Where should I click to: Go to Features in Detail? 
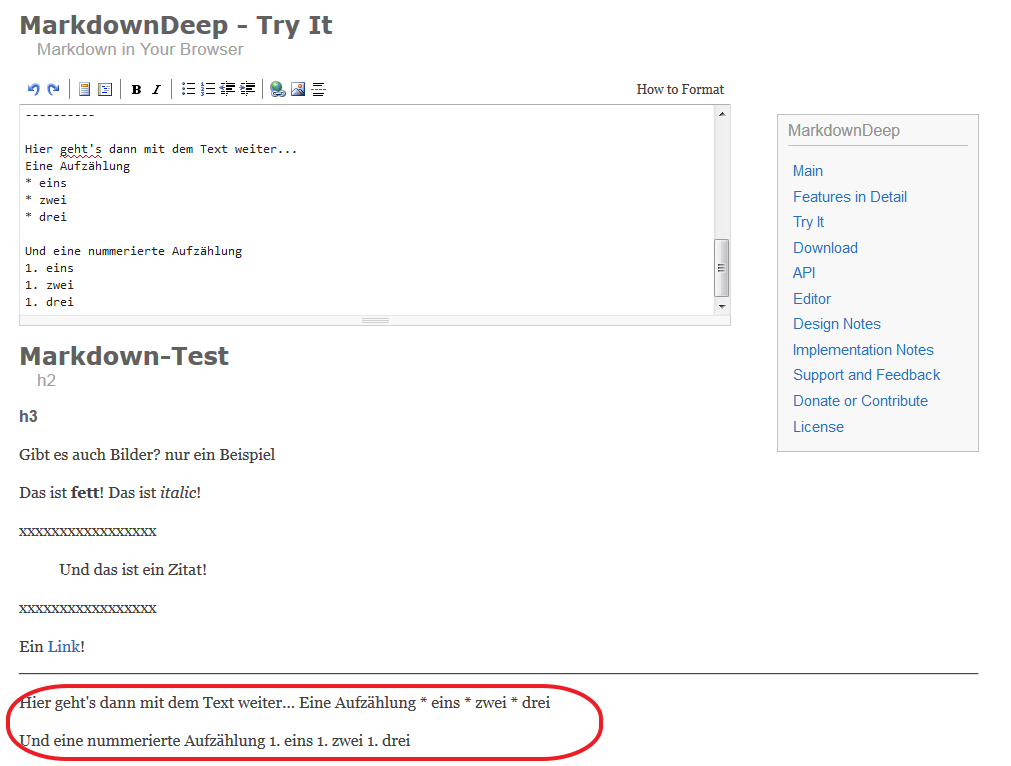[850, 197]
